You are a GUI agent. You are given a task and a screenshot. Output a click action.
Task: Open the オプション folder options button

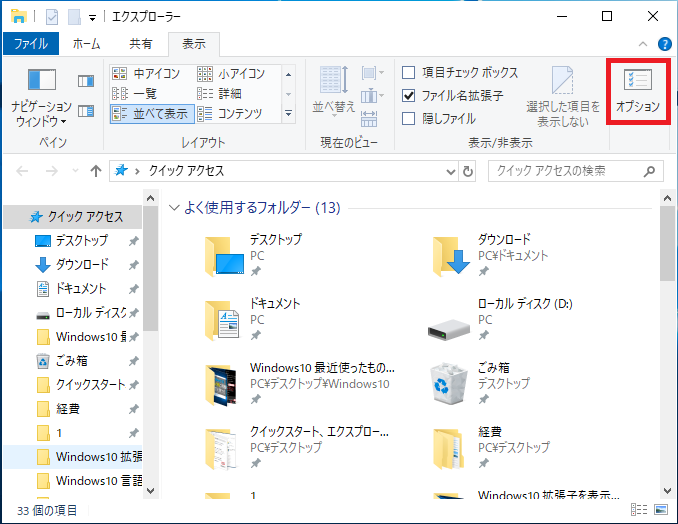pos(638,92)
